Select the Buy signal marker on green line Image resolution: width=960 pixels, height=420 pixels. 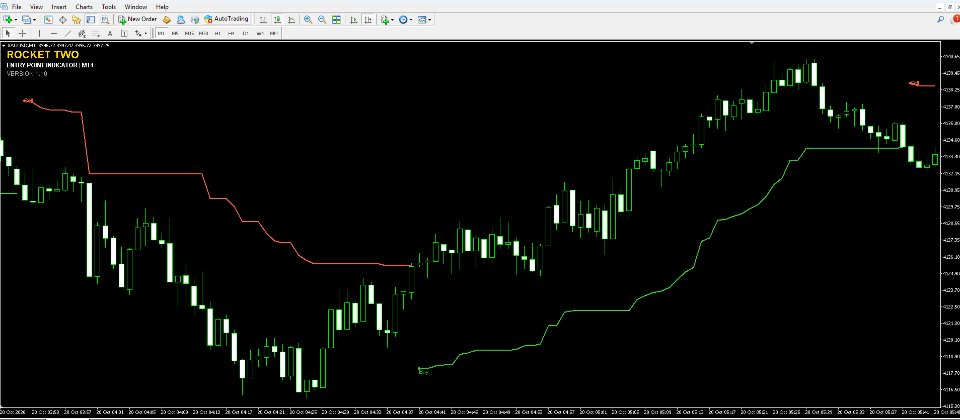click(x=422, y=371)
